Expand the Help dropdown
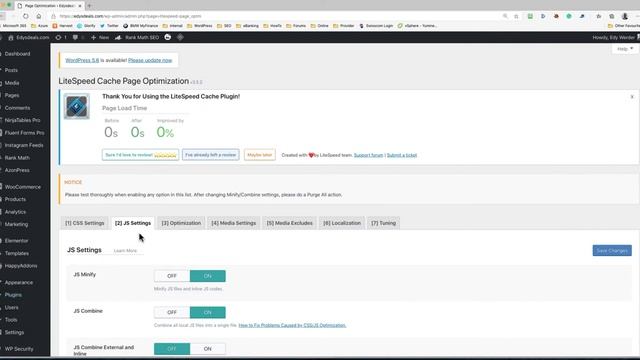Viewport: 640px width, 360px height. [x=625, y=49]
